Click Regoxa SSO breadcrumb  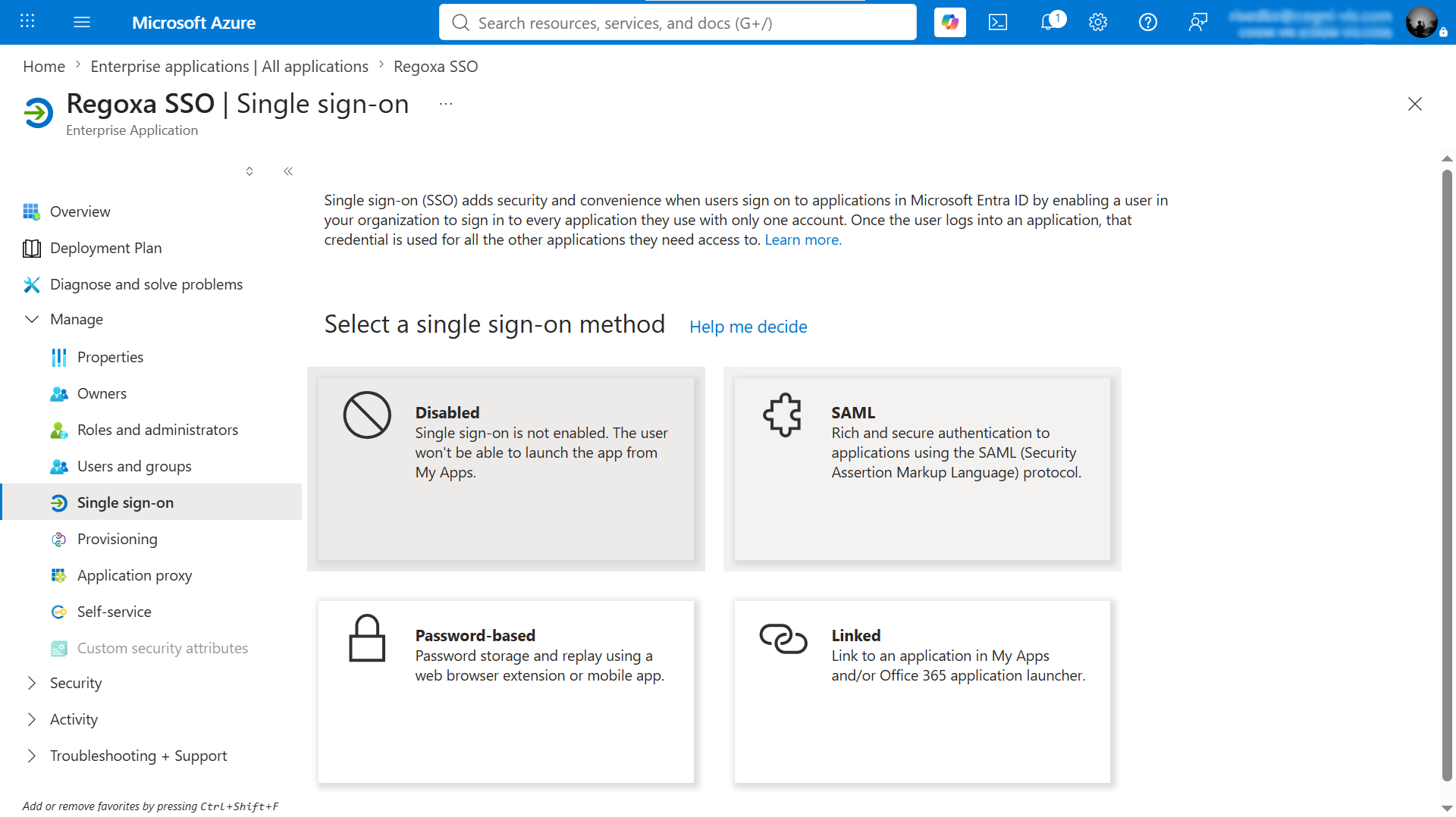click(435, 66)
